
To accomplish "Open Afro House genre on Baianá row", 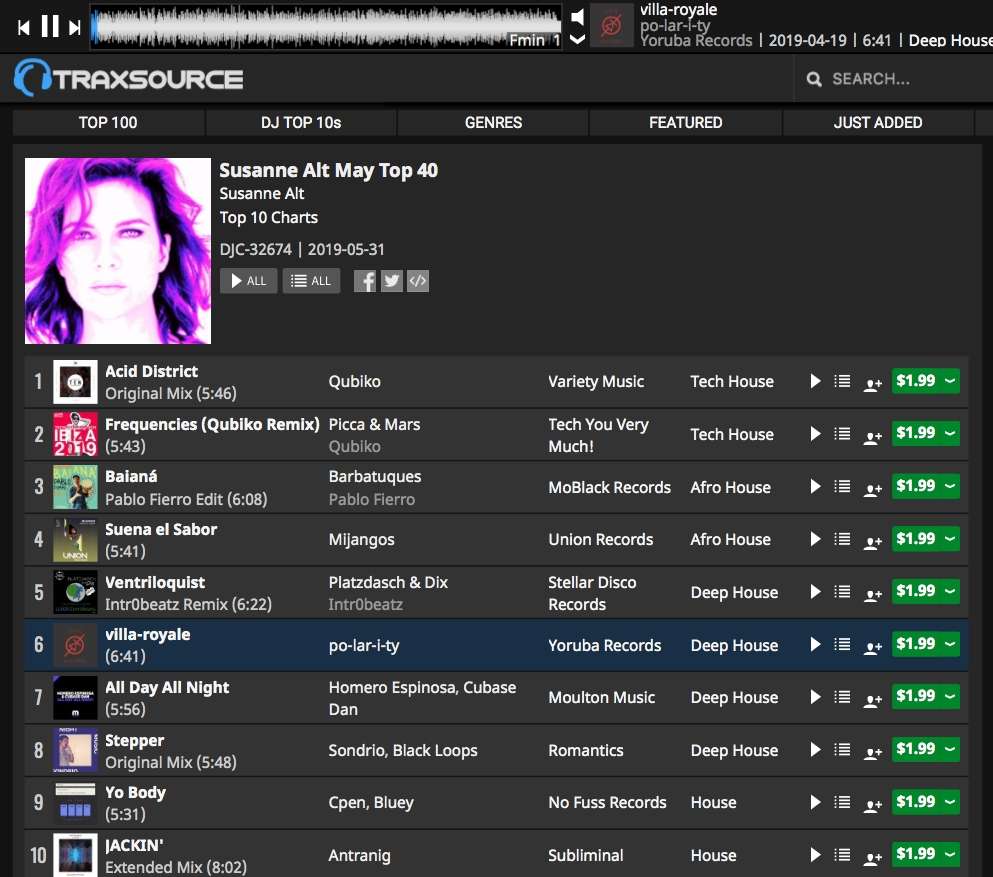I will [730, 487].
